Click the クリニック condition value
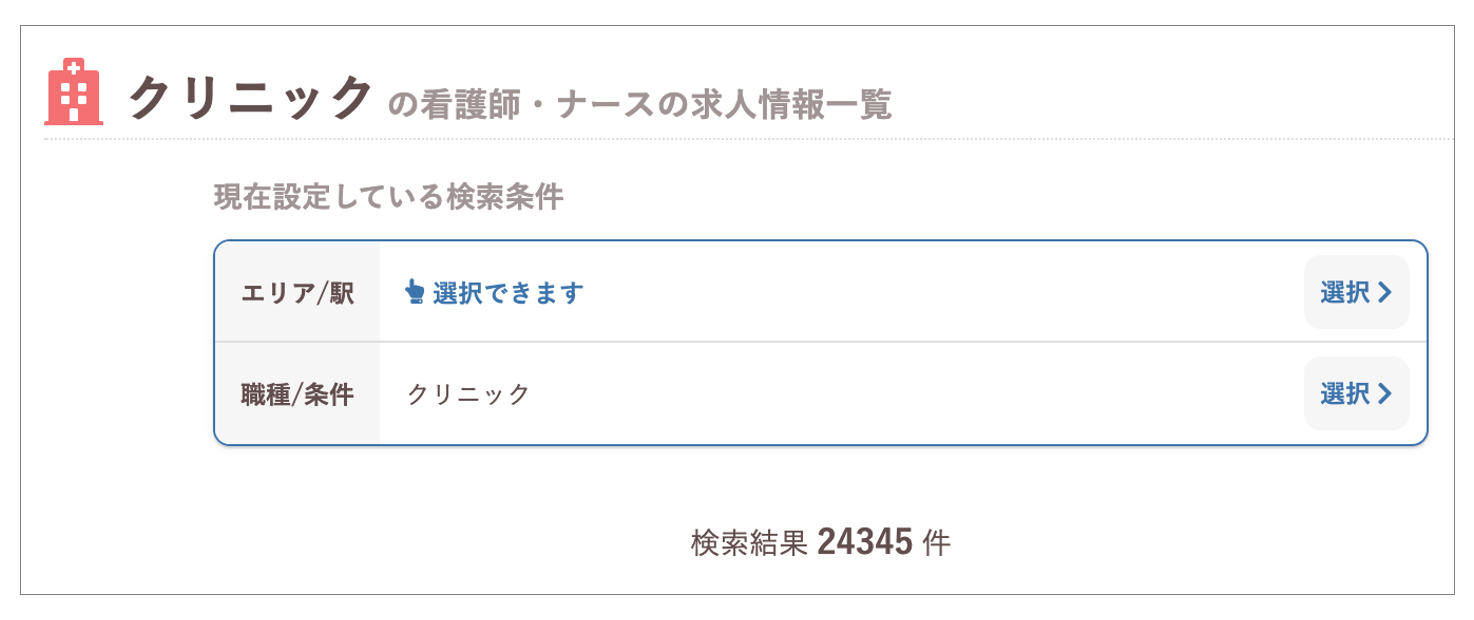 pos(468,395)
